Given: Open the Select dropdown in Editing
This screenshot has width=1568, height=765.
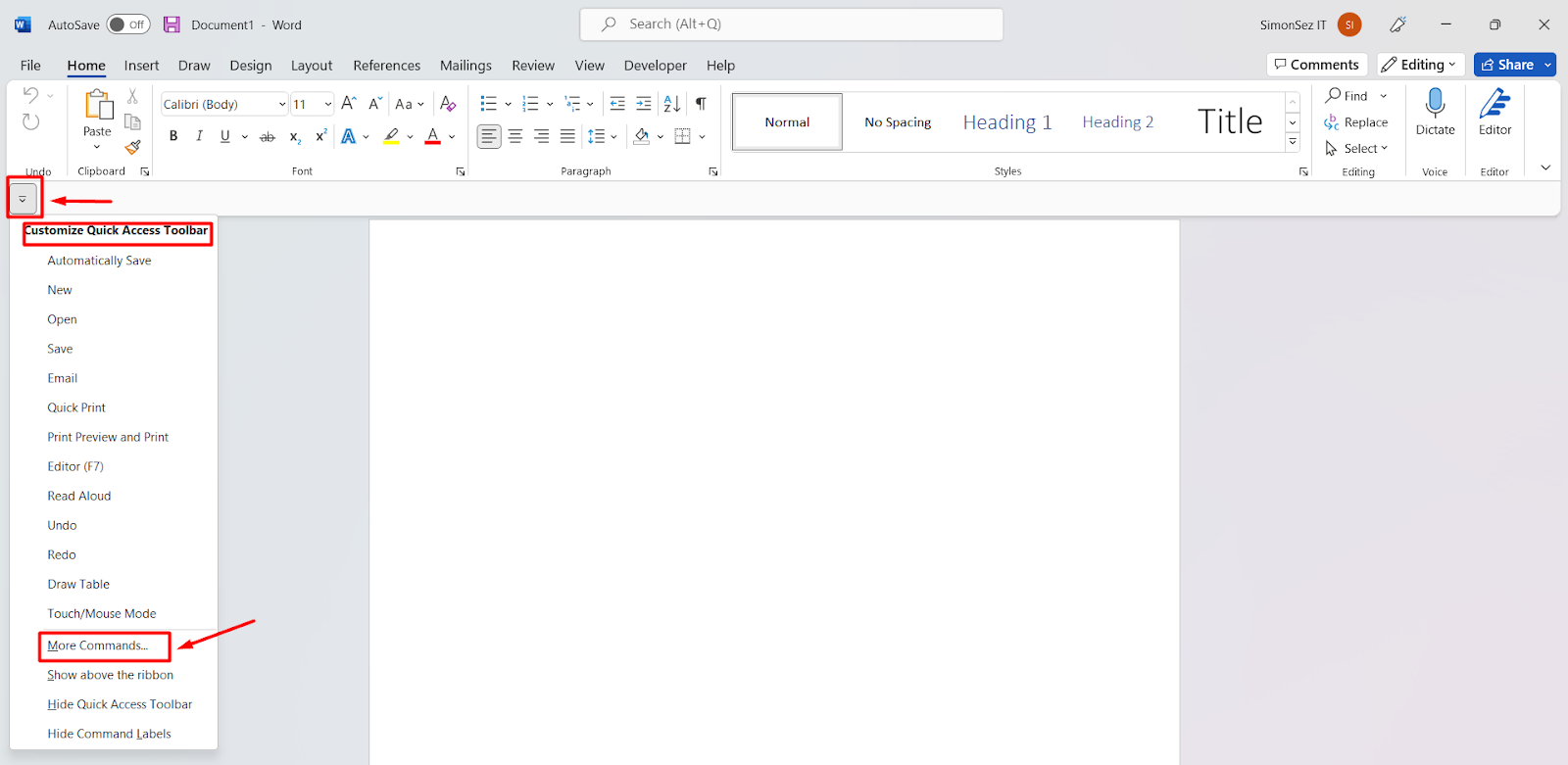Looking at the screenshot, I should click(1356, 148).
